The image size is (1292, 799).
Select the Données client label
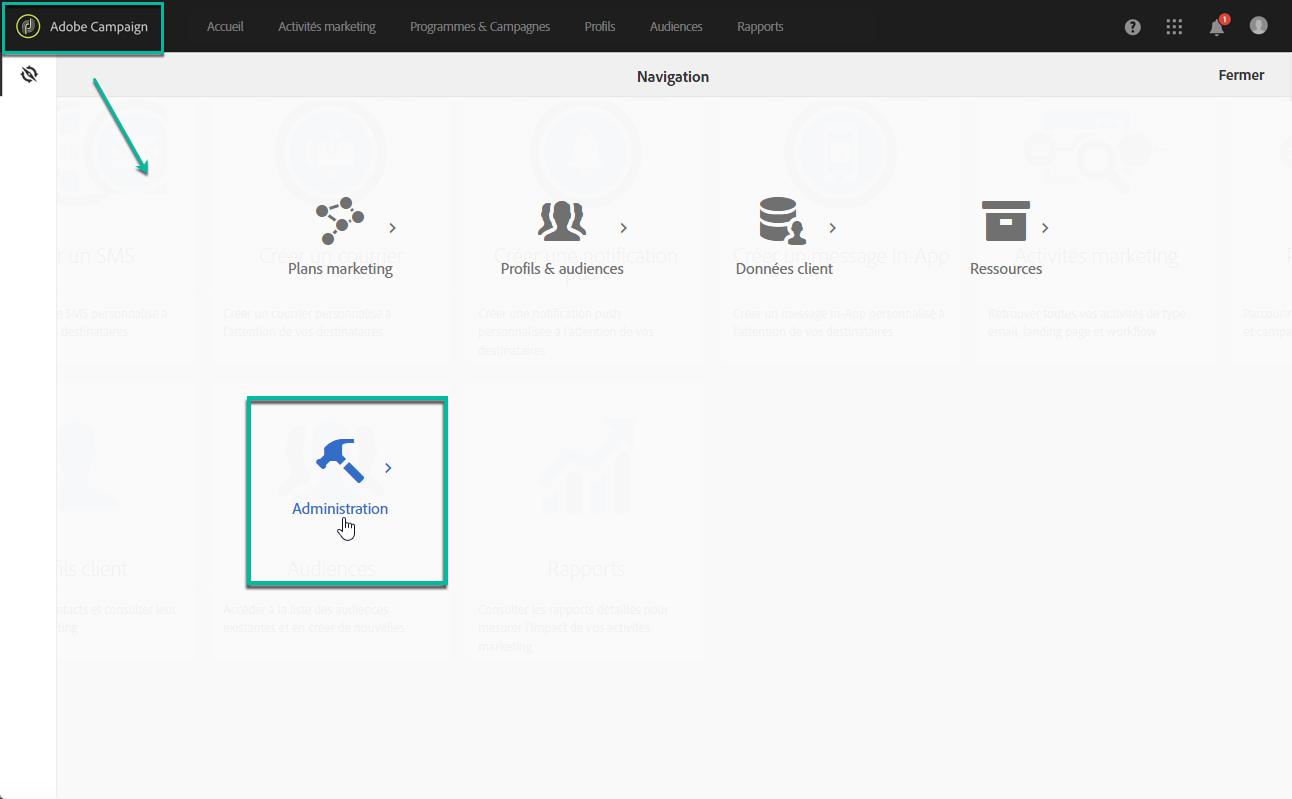point(784,269)
